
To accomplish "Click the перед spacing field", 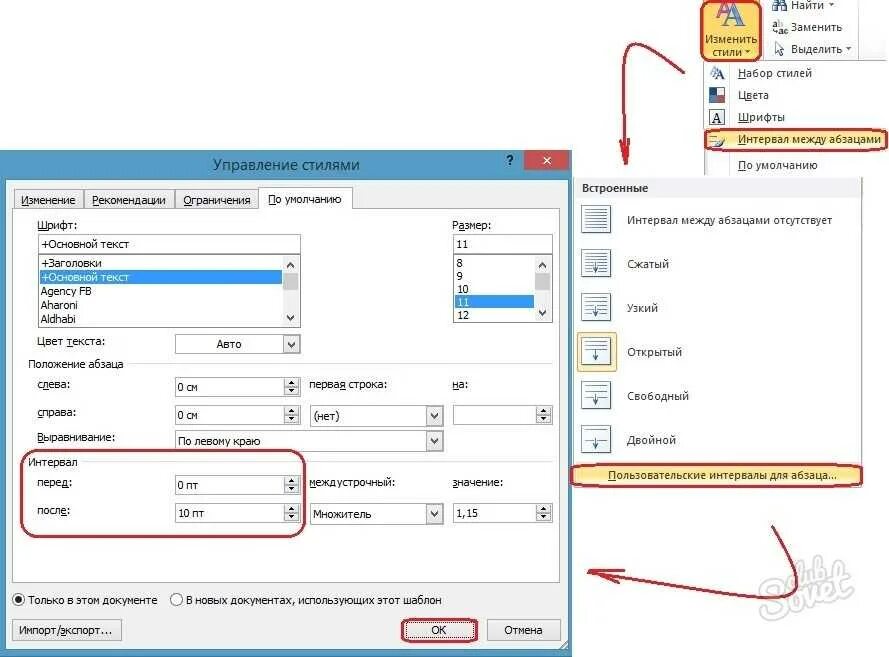I will [x=230, y=485].
